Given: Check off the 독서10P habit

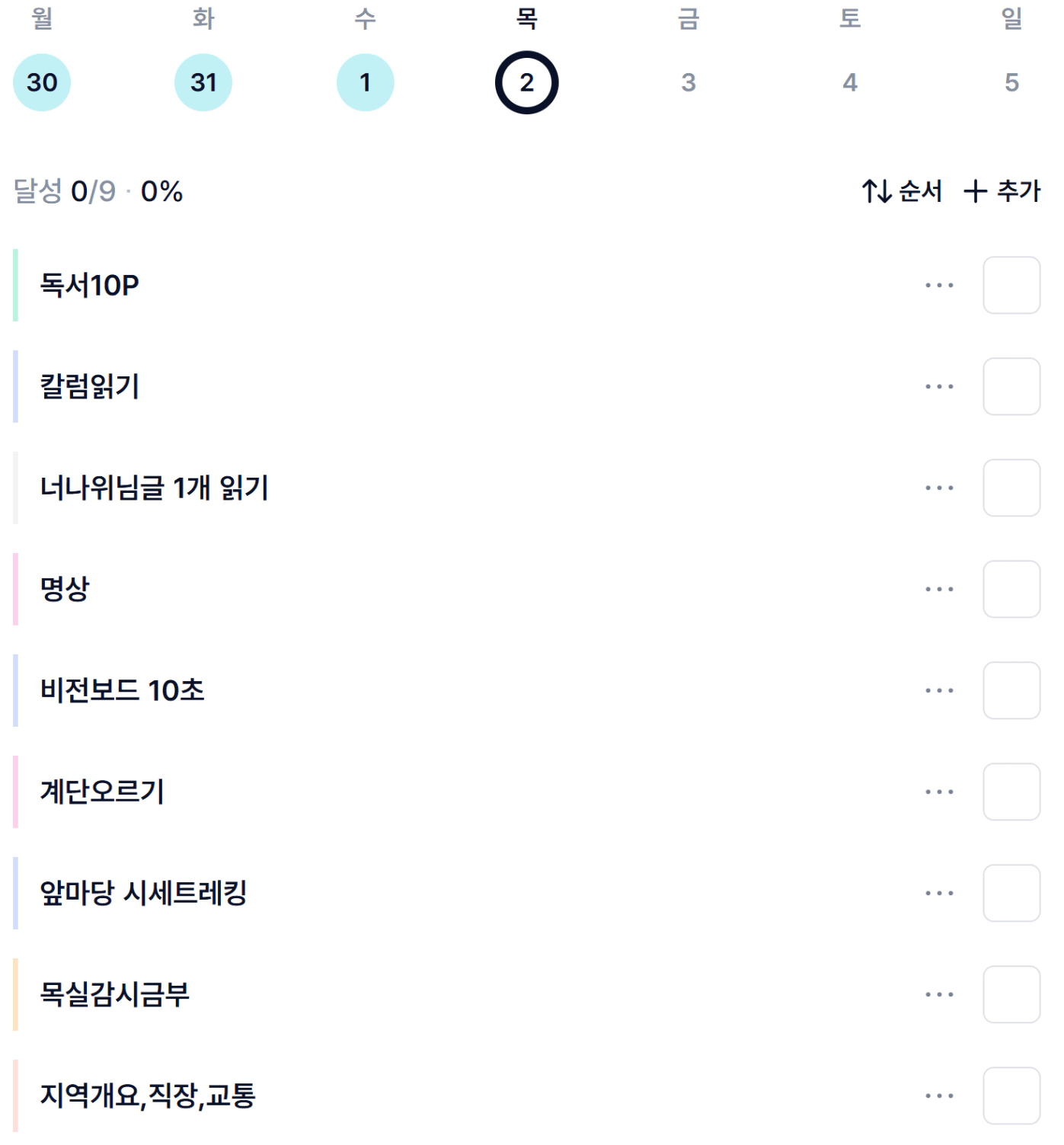Looking at the screenshot, I should [1011, 286].
